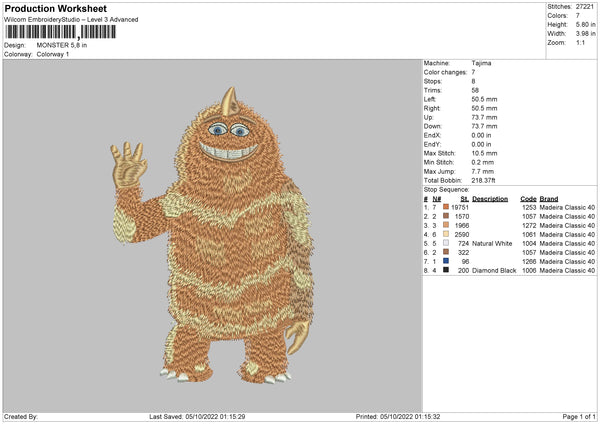The width and height of the screenshot is (600, 424).
Task: Click the 'Created By:' footer label
Action: 21,416
